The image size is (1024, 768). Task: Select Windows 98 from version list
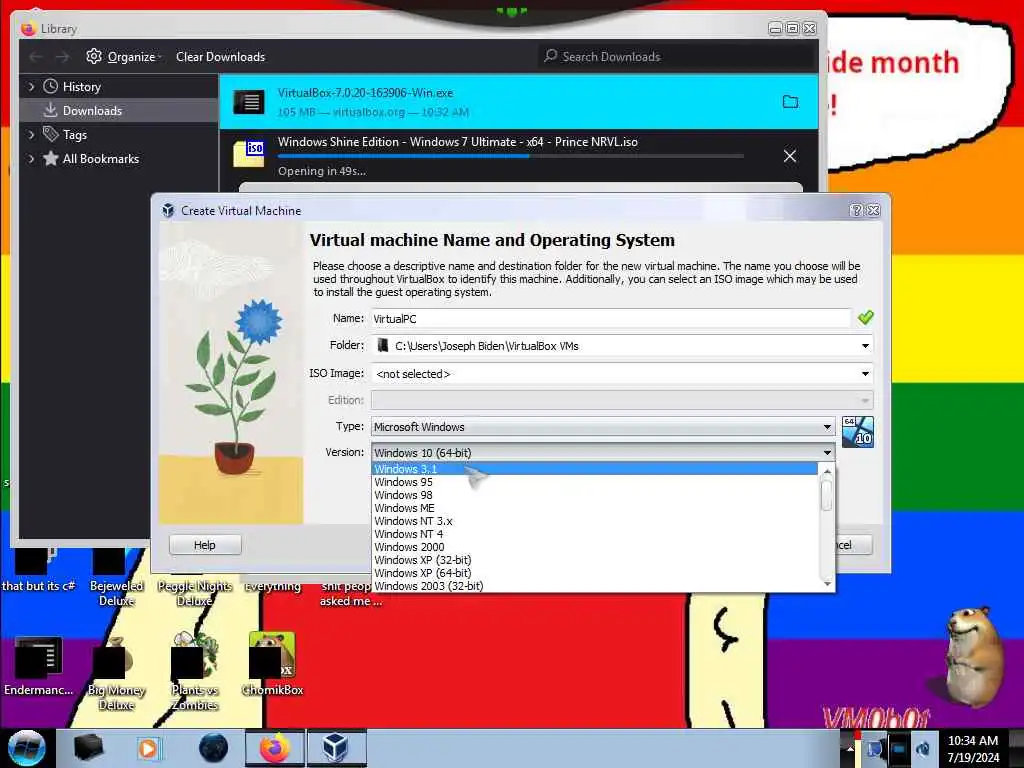[594, 495]
